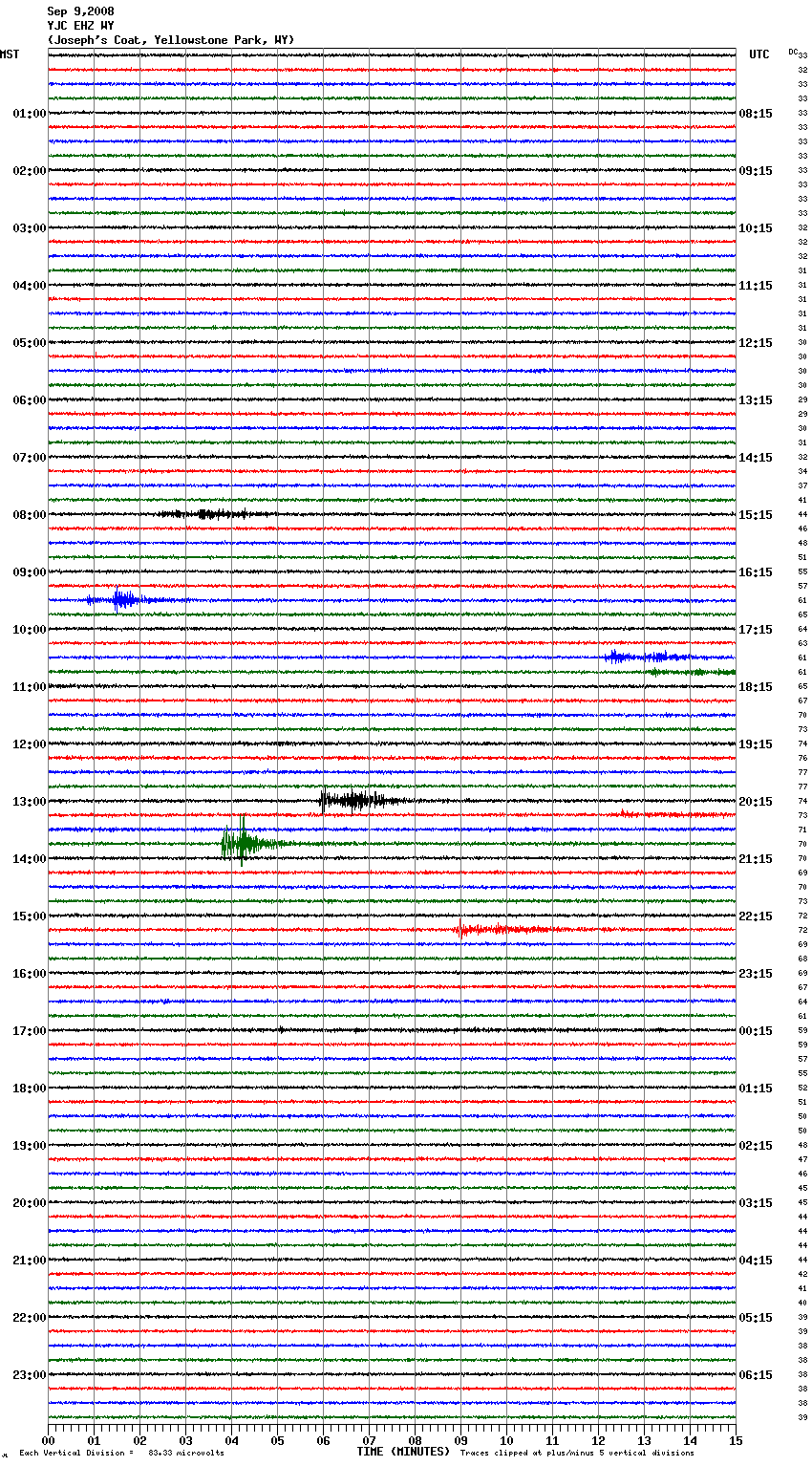Click the 02:15 UTC time label
The height and width of the screenshot is (1466, 812).
tap(756, 1146)
